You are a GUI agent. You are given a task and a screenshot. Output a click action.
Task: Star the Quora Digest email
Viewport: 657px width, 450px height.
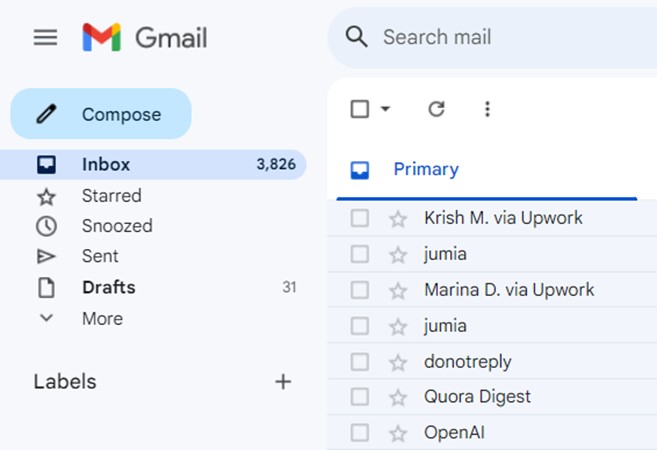398,398
